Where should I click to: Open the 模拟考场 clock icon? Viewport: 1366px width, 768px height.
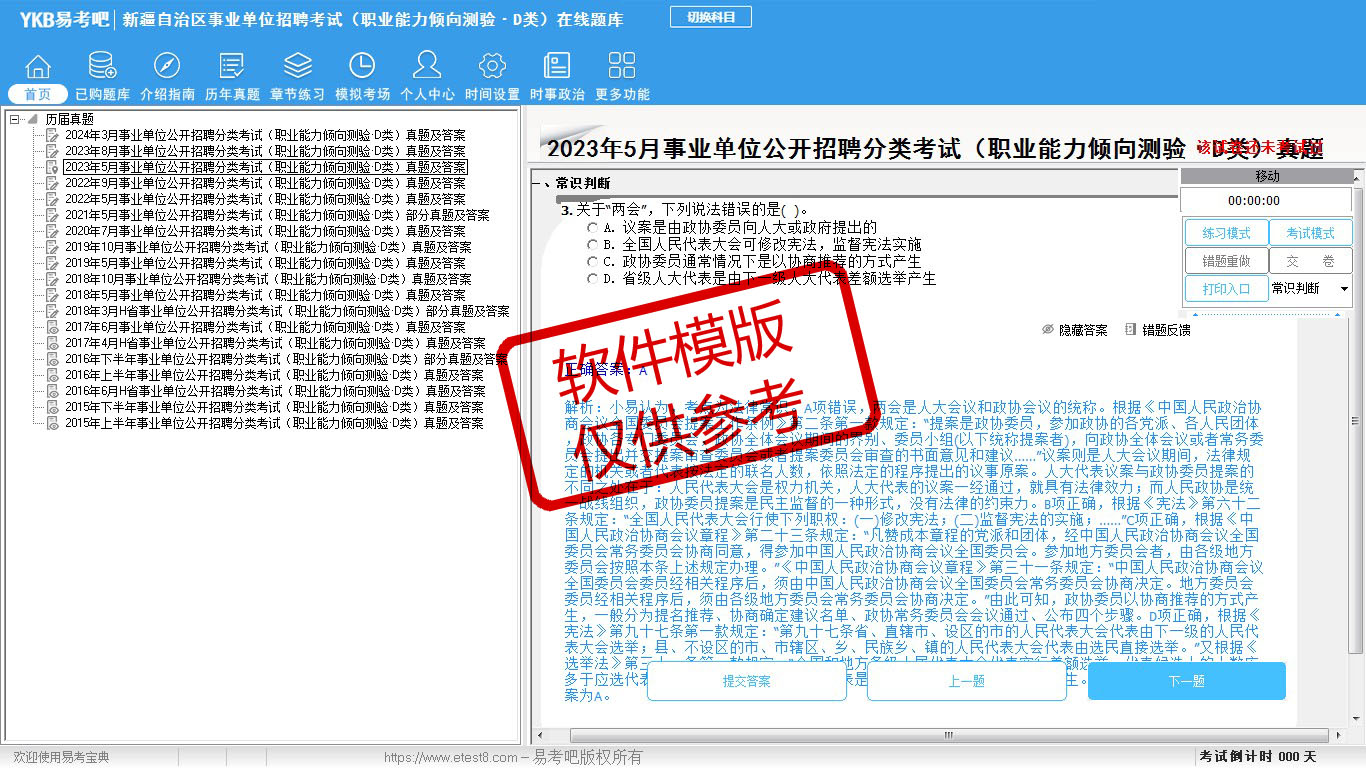tap(362, 67)
